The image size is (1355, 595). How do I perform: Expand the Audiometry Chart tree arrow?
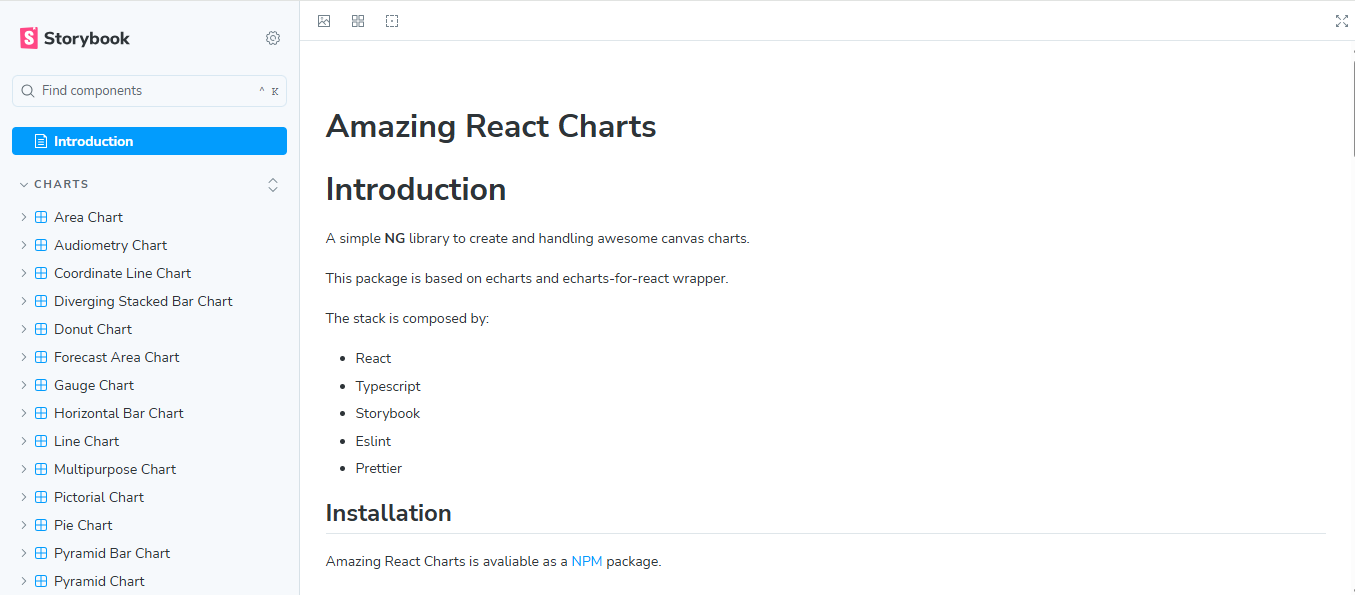[24, 245]
